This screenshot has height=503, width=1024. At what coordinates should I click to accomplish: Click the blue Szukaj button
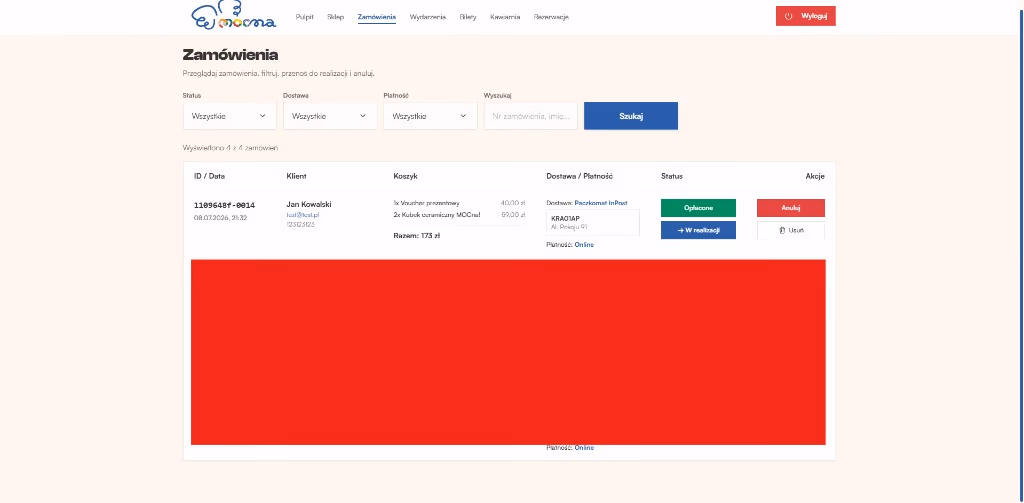coord(631,116)
